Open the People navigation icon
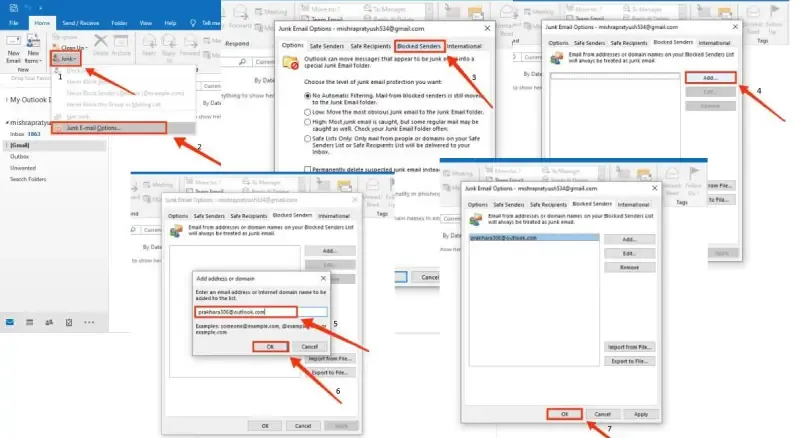 pos(49,322)
